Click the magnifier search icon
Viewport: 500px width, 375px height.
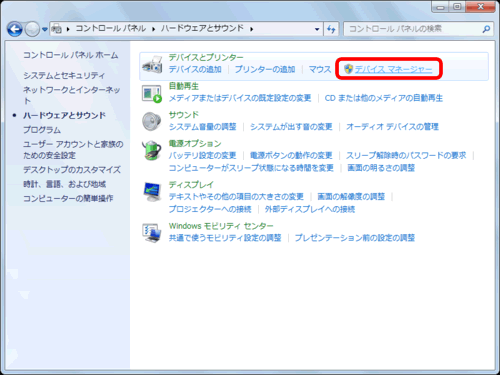coord(486,29)
